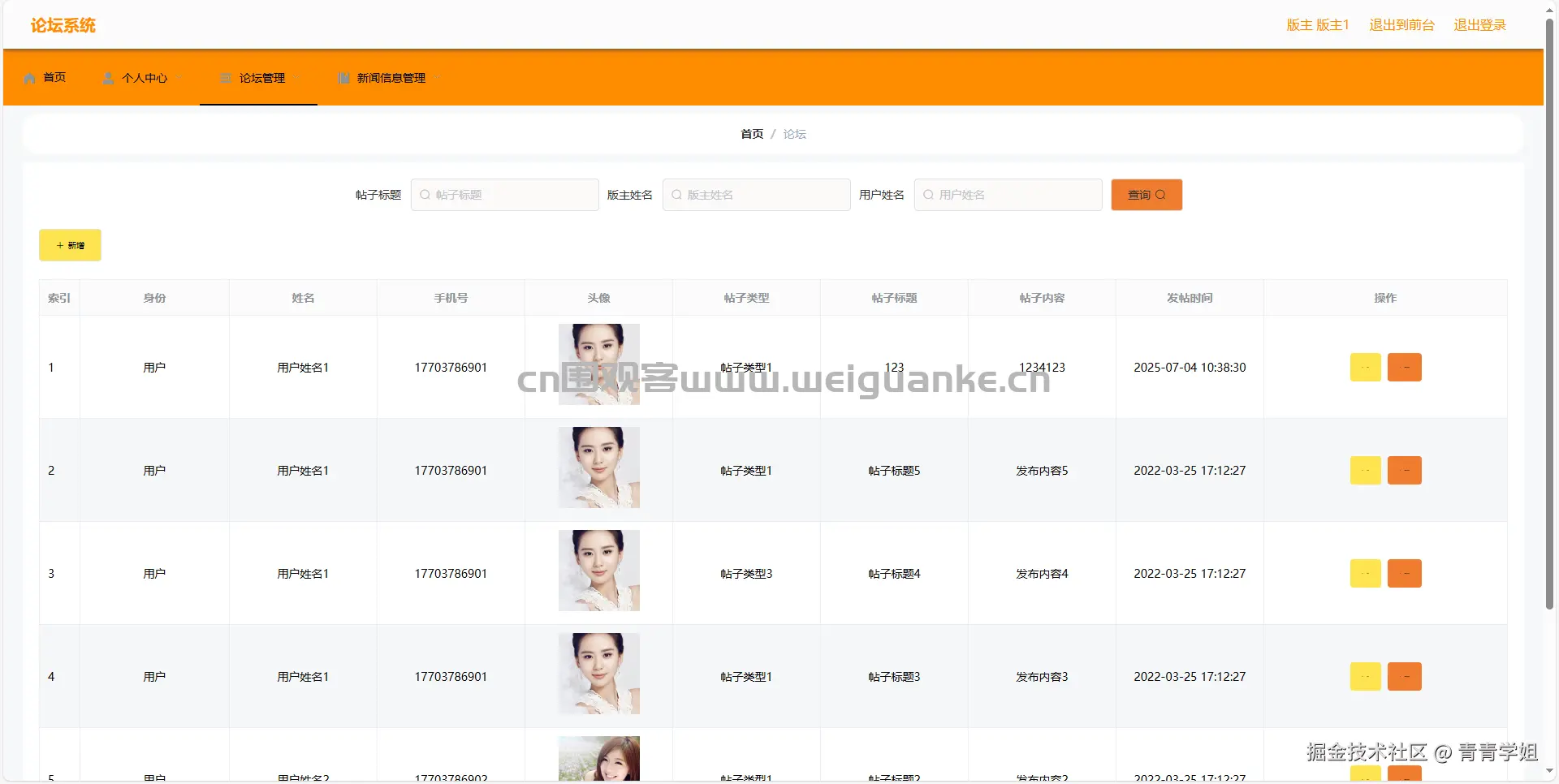The height and width of the screenshot is (784, 1559).
Task: Click the page vertical scrollbar
Action: tap(1549, 312)
